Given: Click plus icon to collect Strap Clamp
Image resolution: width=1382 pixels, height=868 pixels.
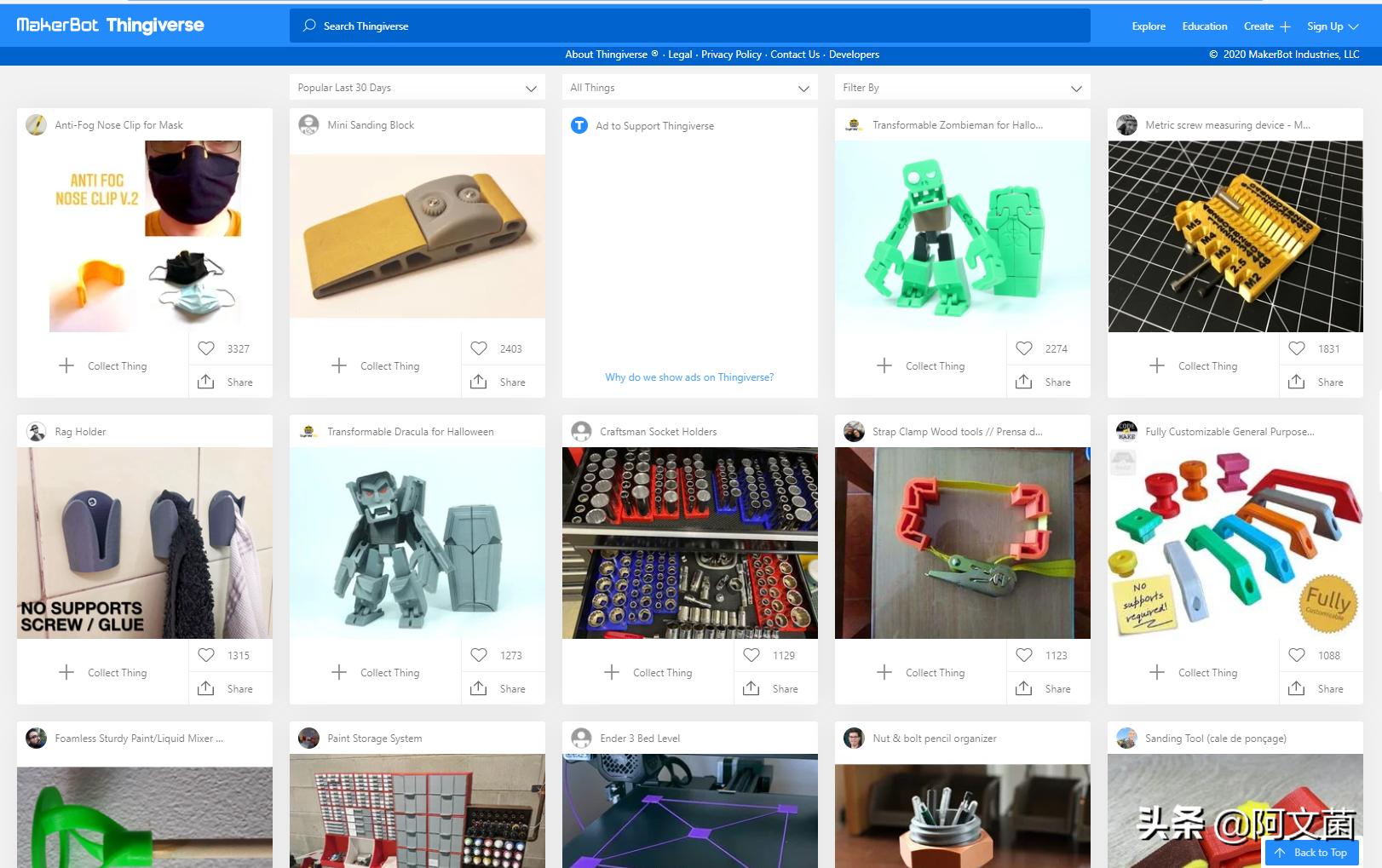Looking at the screenshot, I should 884,672.
